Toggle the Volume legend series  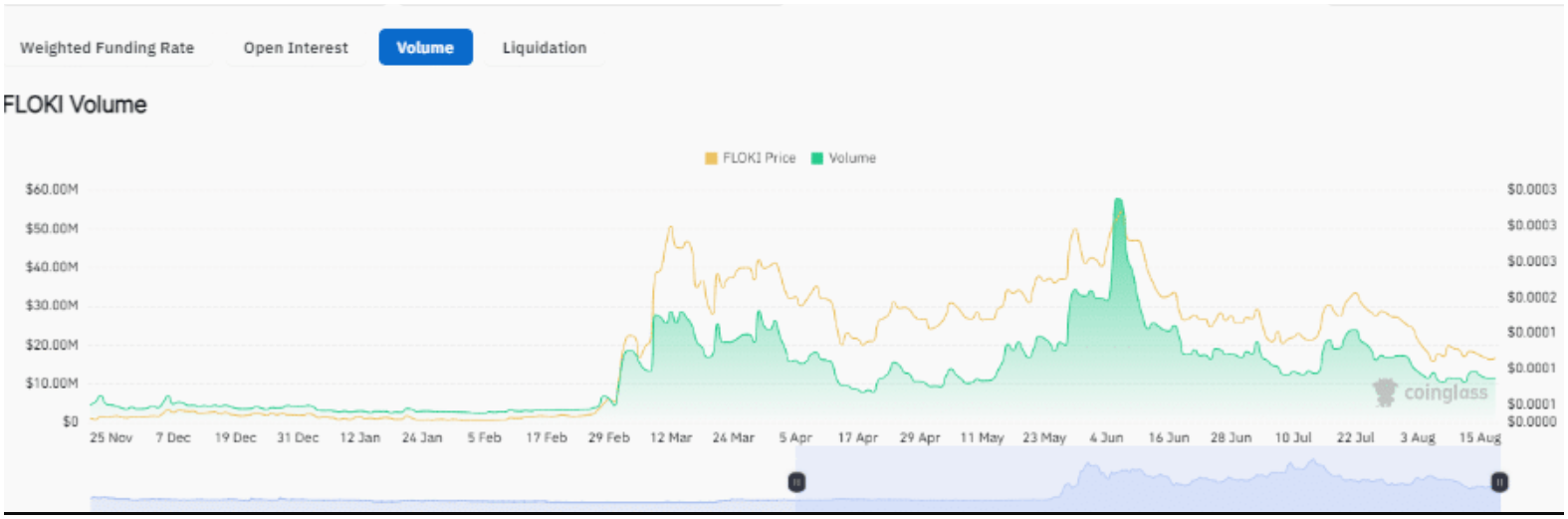(843, 157)
